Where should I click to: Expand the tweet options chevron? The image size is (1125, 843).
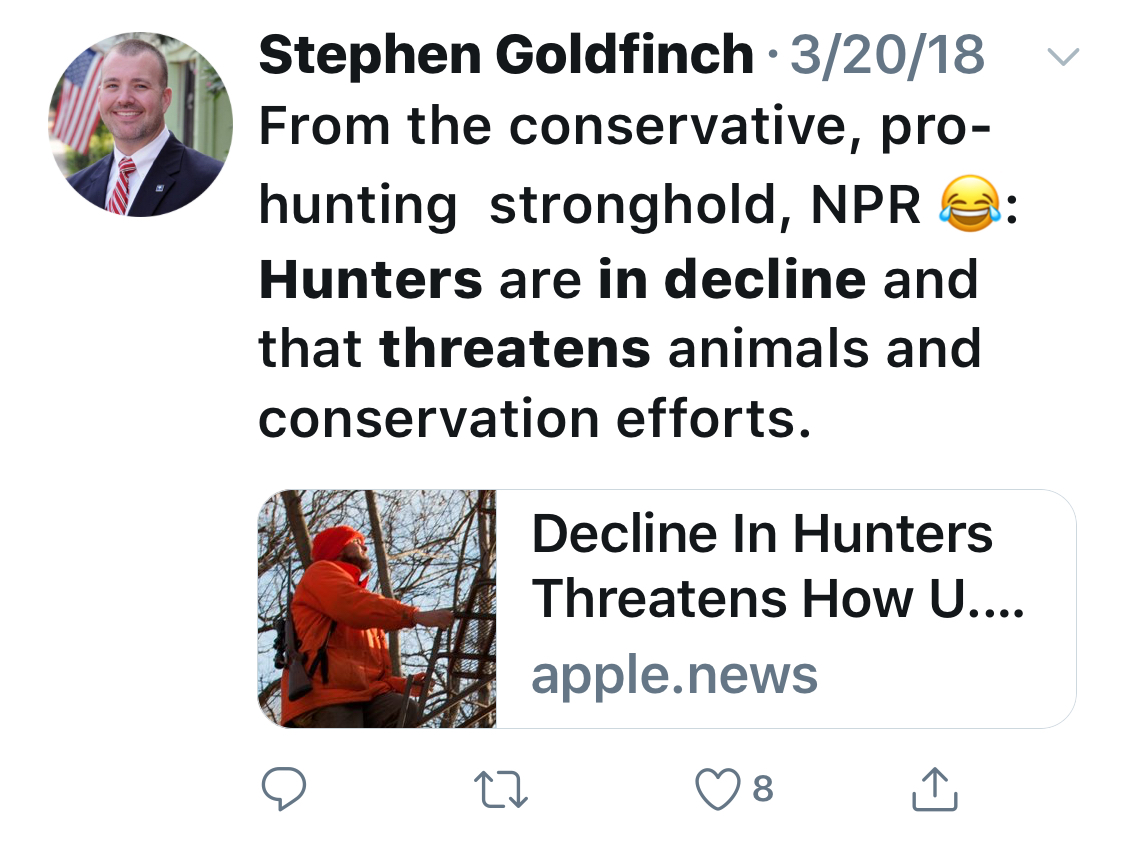[1062, 58]
